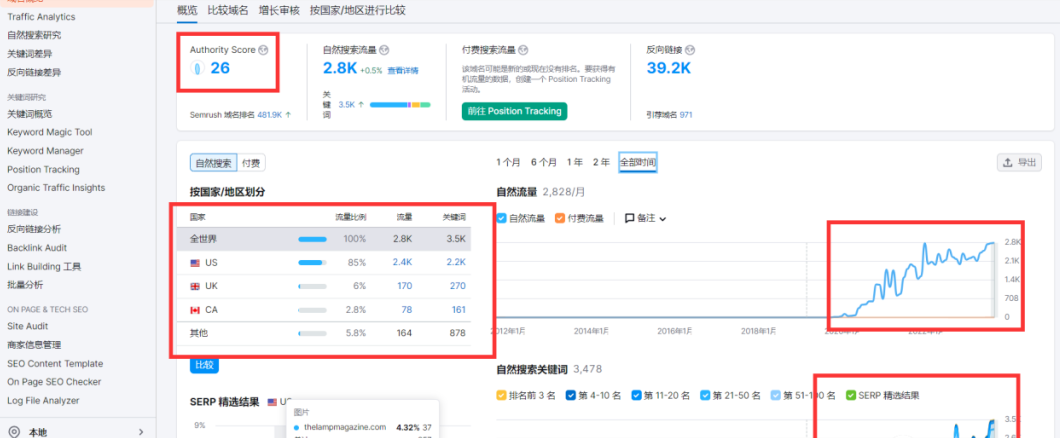Toggle 第 21-50 名 checkbox

click(x=706, y=395)
